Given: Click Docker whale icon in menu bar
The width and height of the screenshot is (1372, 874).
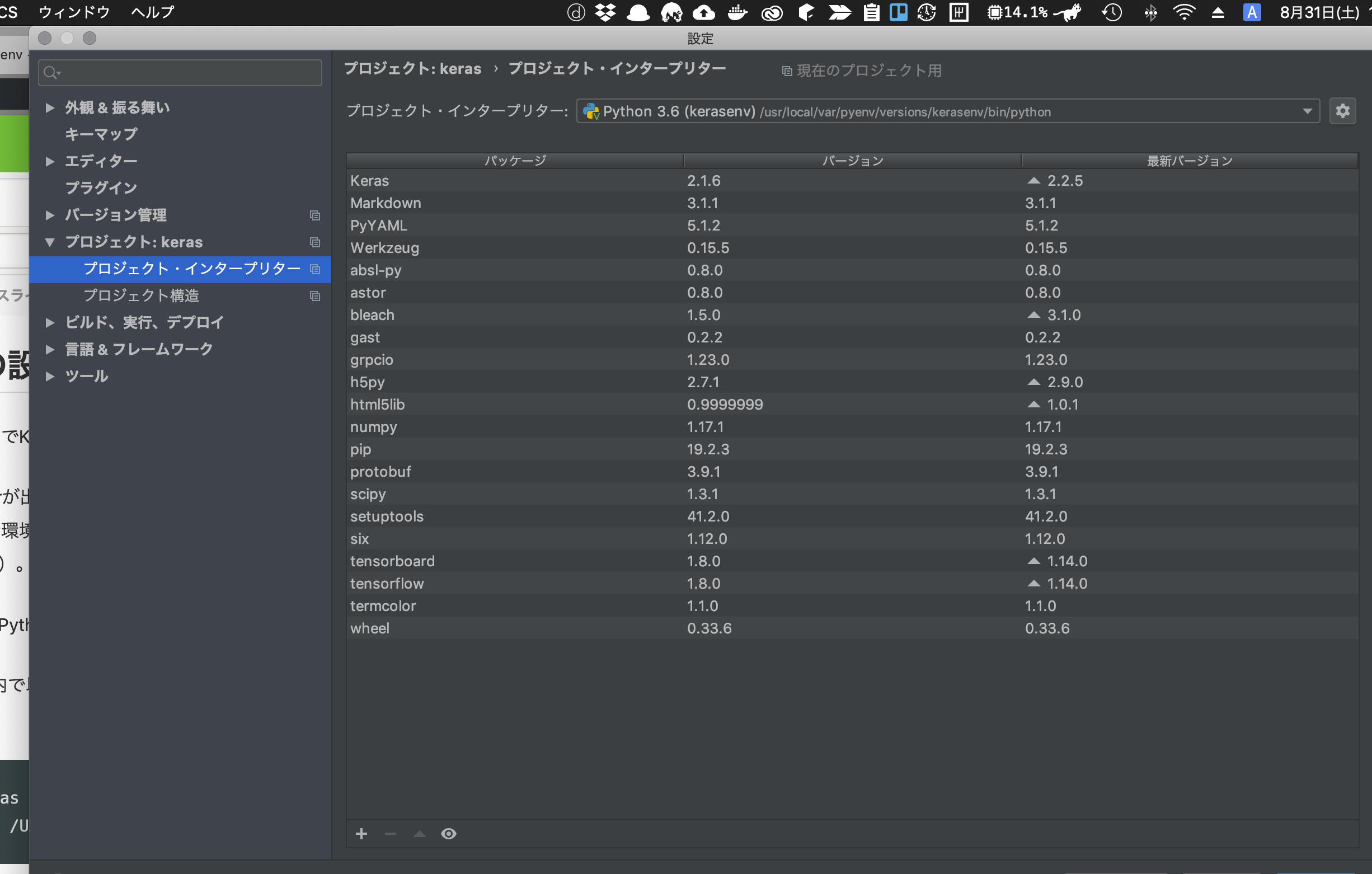Looking at the screenshot, I should (x=737, y=12).
